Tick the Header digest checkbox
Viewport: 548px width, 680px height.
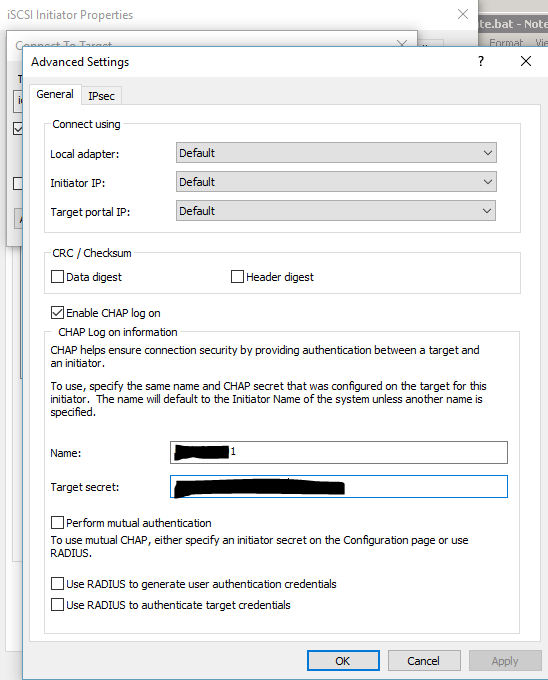click(237, 277)
